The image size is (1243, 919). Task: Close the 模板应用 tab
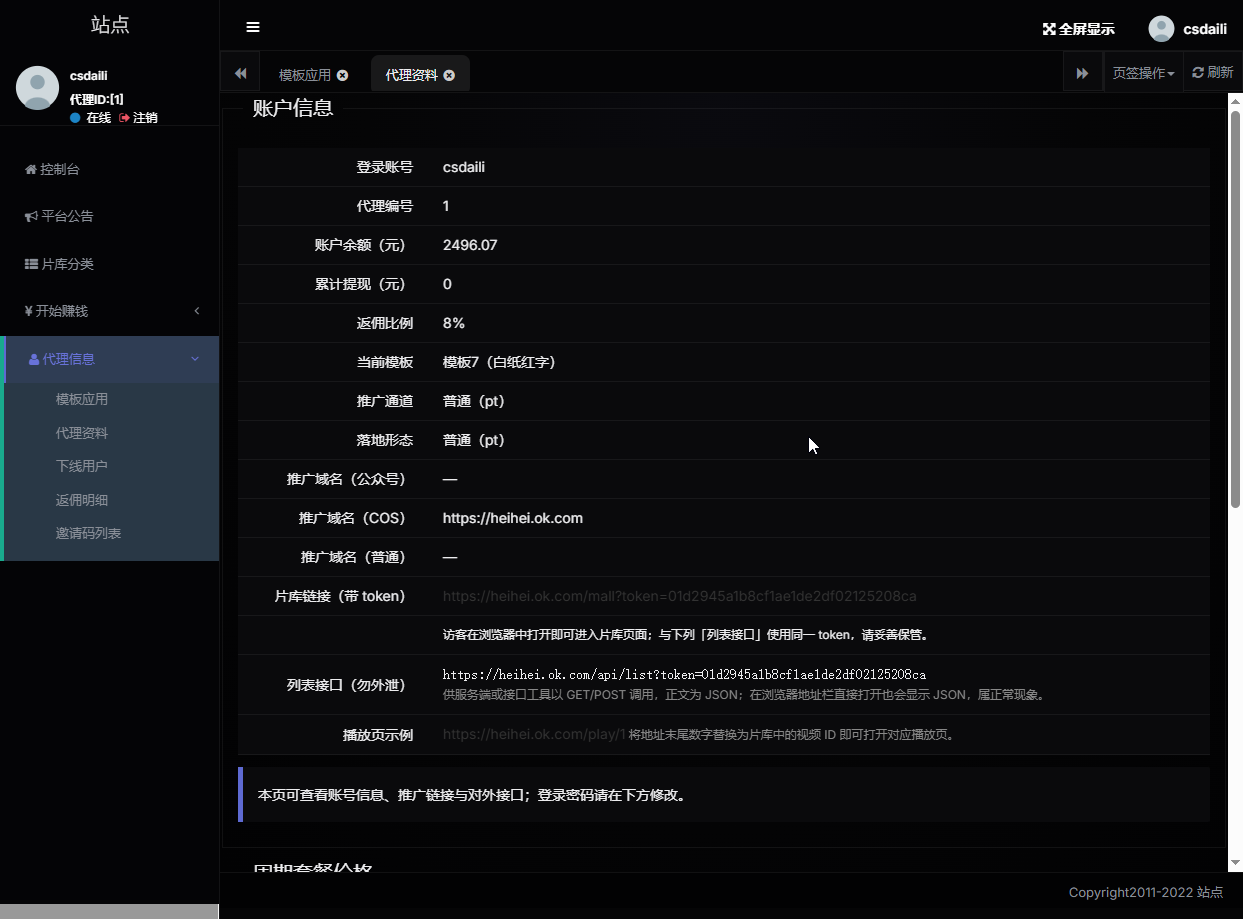pyautogui.click(x=343, y=75)
